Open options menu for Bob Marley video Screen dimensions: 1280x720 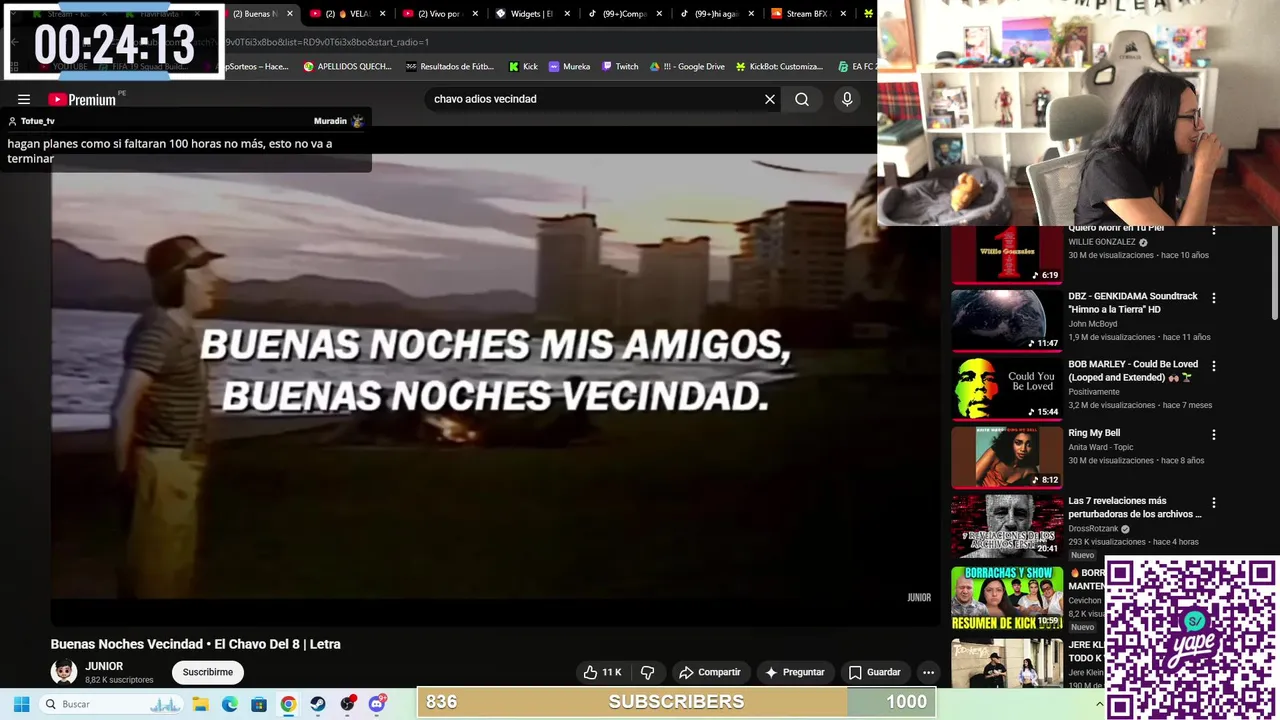[x=1214, y=366]
